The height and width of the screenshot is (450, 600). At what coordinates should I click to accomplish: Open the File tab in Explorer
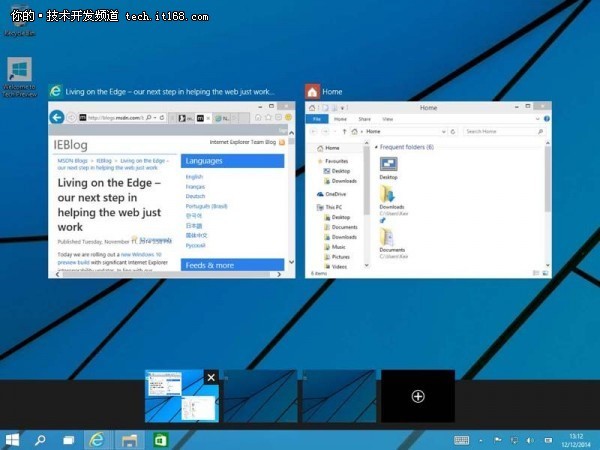pyautogui.click(x=316, y=118)
